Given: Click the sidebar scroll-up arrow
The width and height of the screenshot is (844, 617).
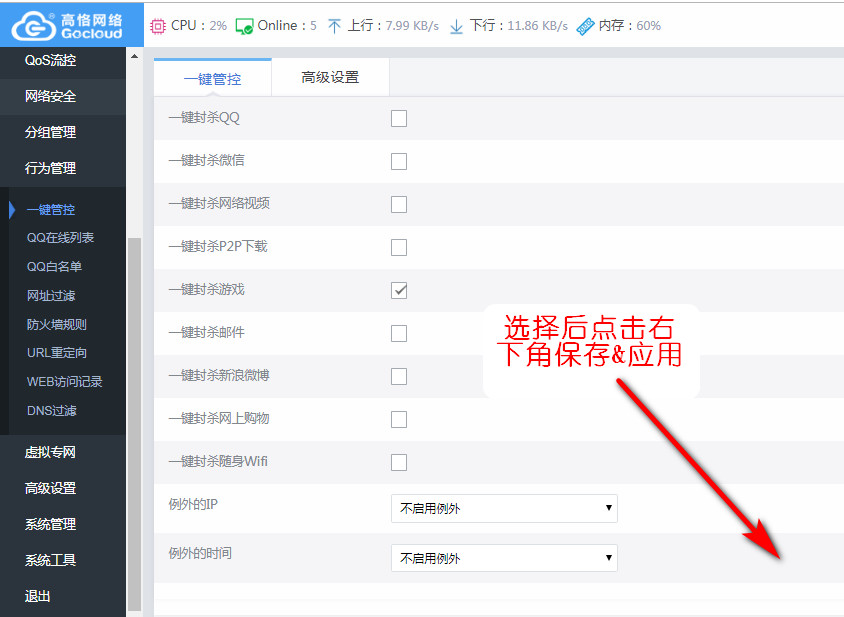Looking at the screenshot, I should coord(134,56).
